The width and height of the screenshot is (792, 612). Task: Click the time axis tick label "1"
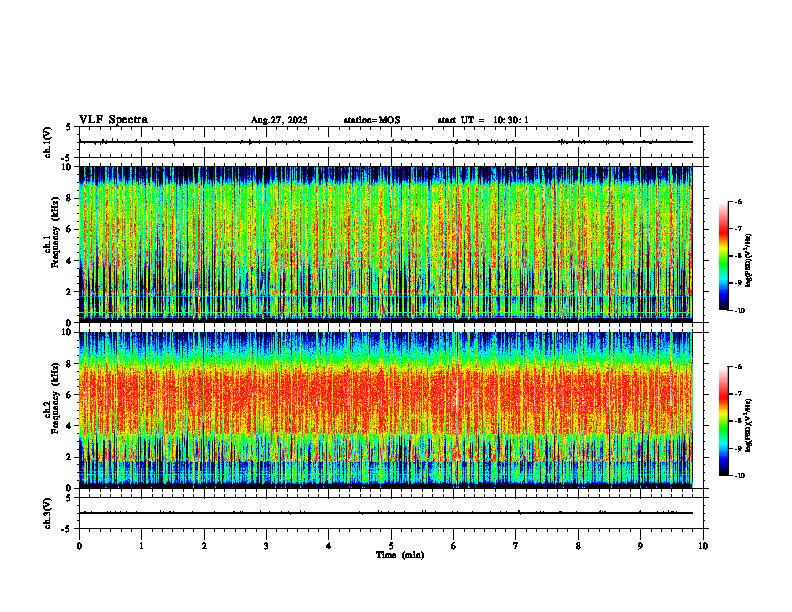[141, 546]
